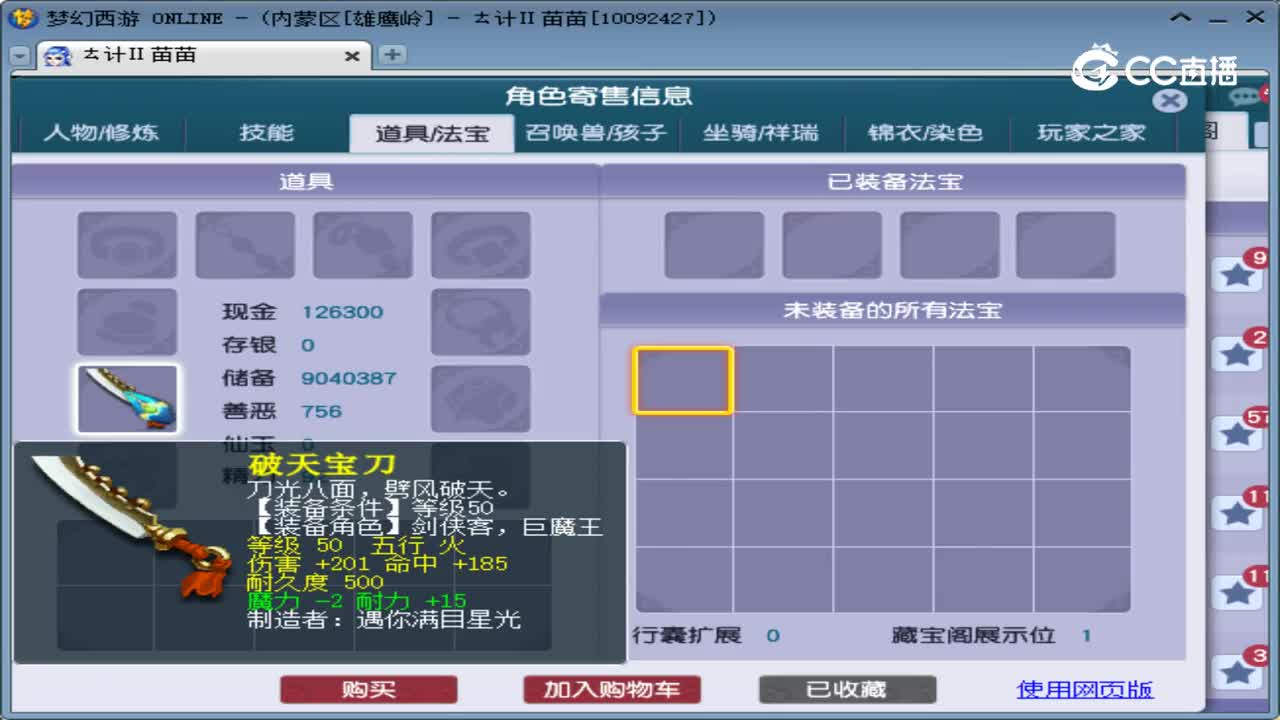Screen dimensions: 1280x720
Task: Click the 加入购物车 add-to-cart button
Action: [x=610, y=689]
